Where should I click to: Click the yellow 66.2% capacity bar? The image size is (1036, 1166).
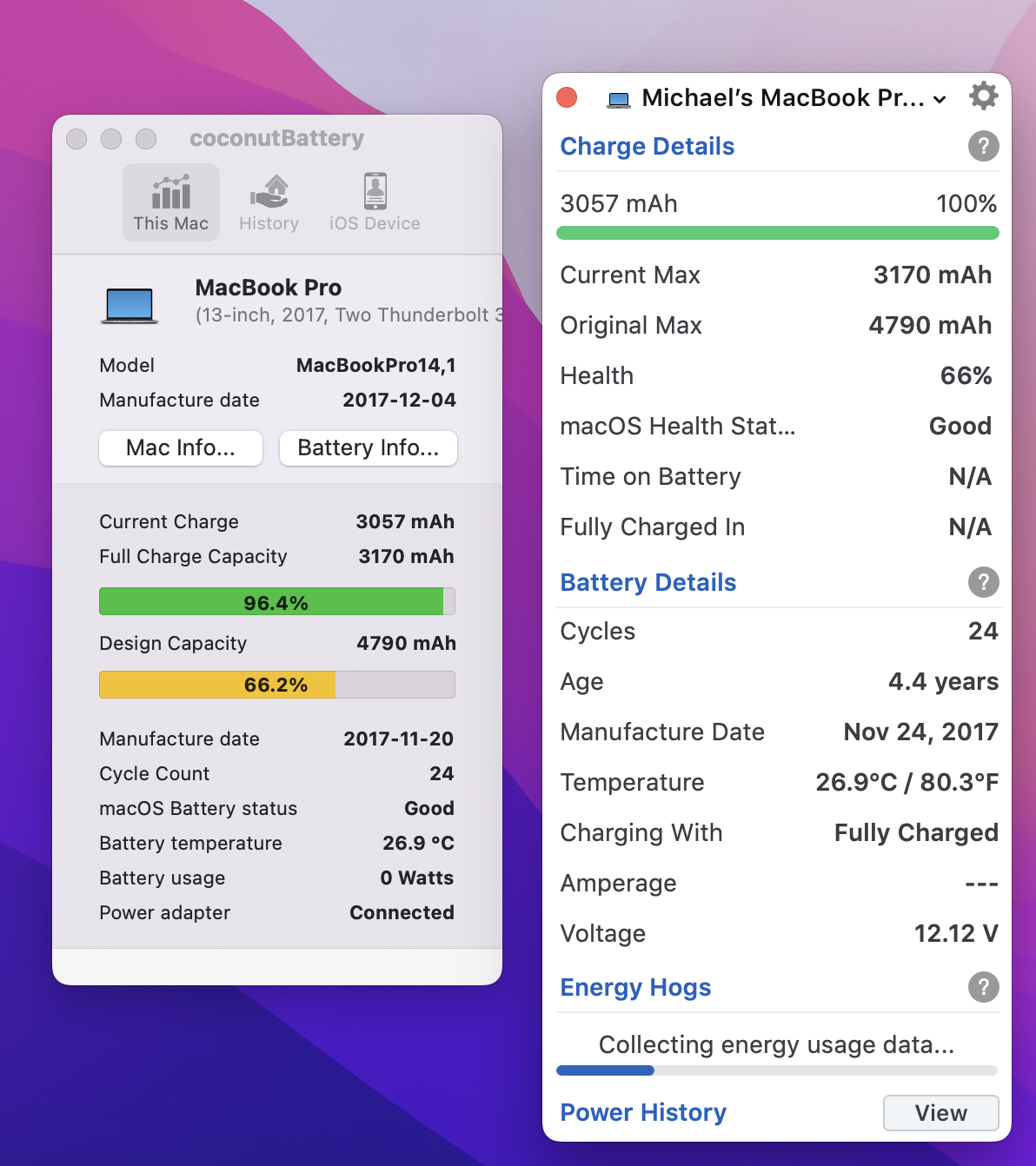pos(277,685)
